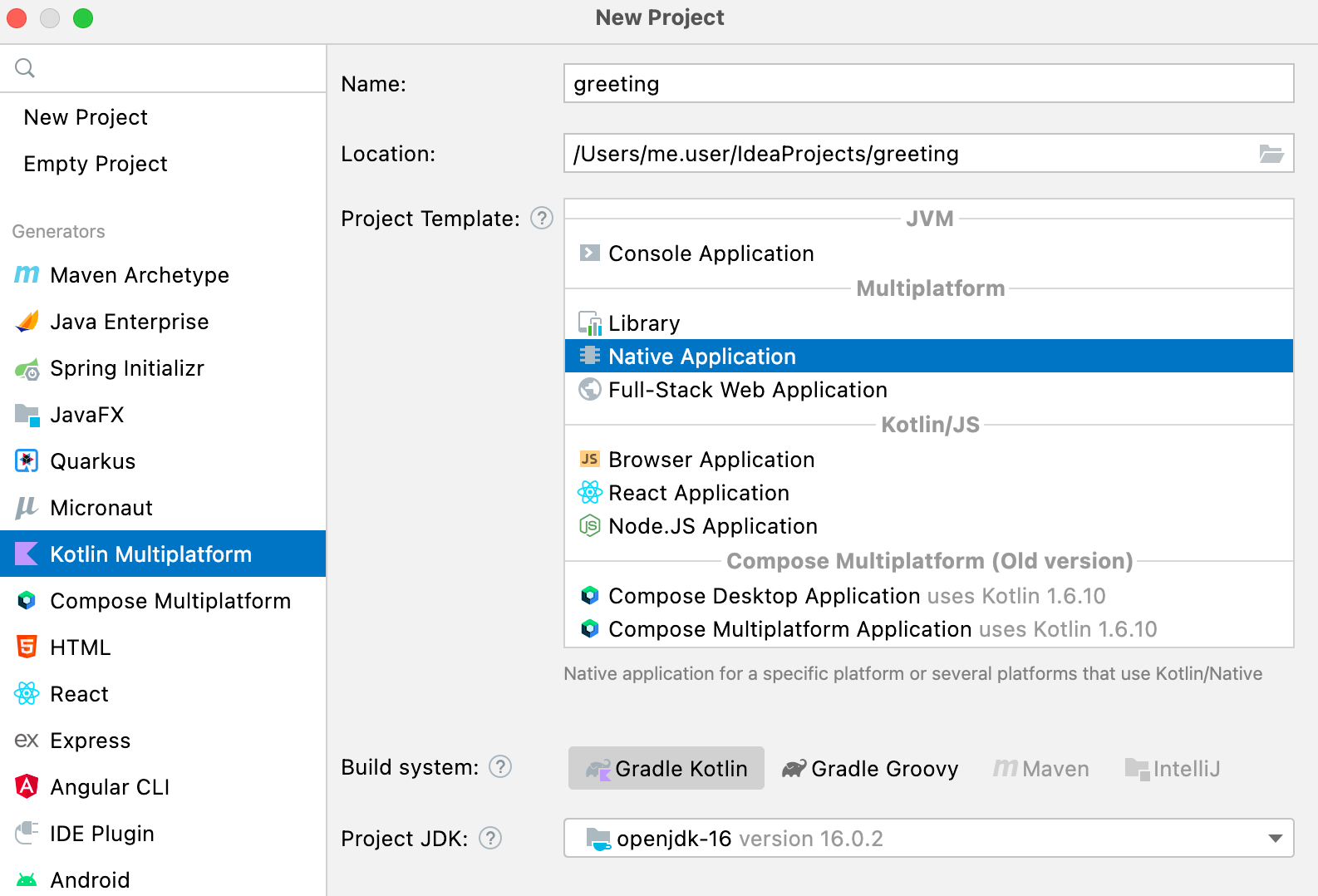Choose IDE Plugin generator
The height and width of the screenshot is (896, 1318).
click(x=163, y=833)
